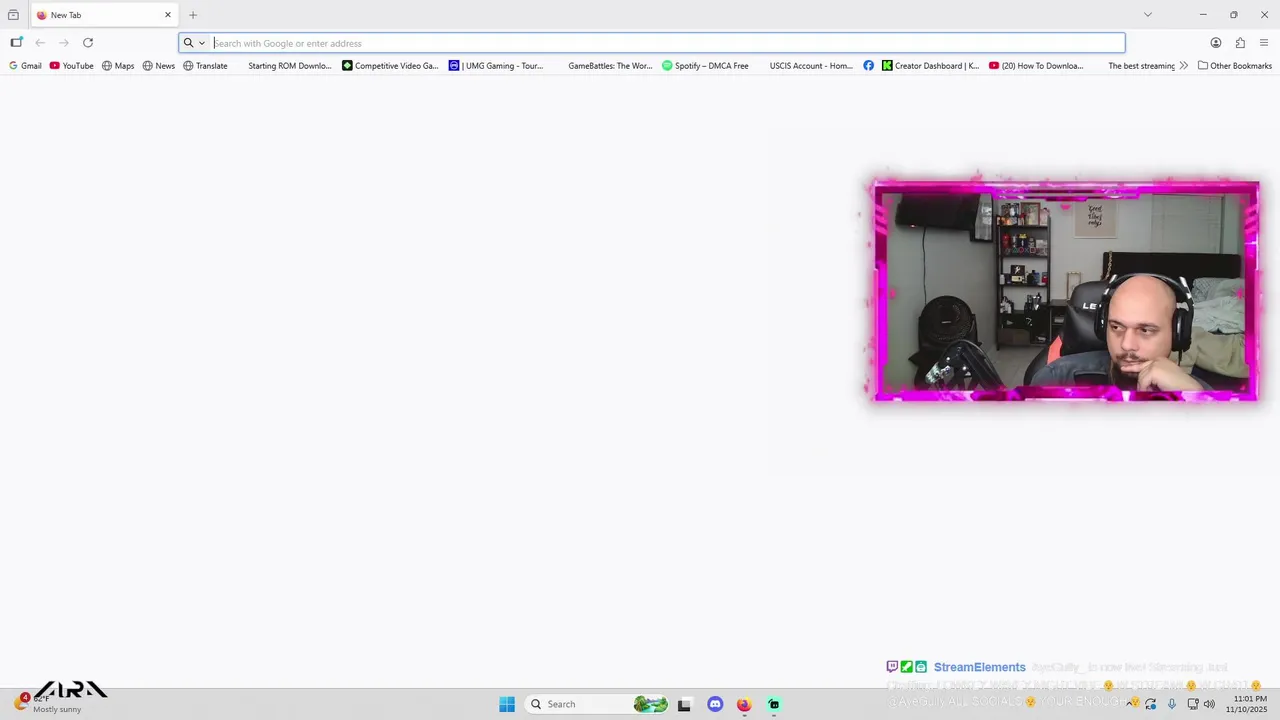Open the Maps bookmark
Screen dimensions: 1280x720
[x=118, y=66]
